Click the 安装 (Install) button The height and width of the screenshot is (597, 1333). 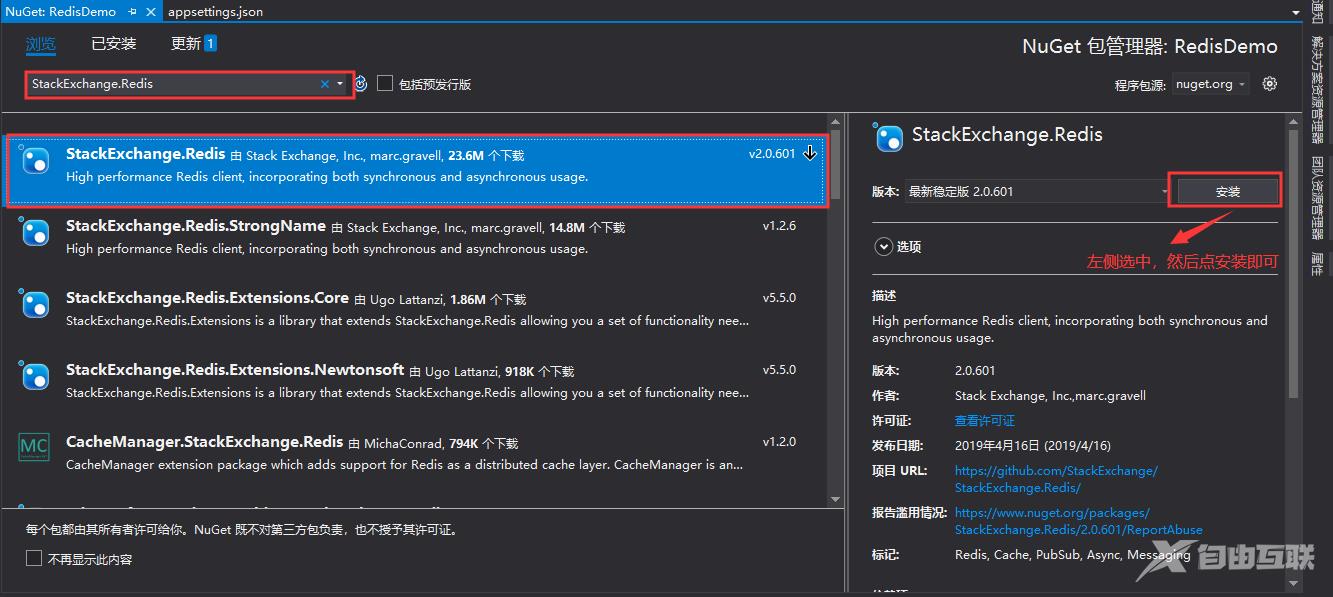coord(1227,191)
